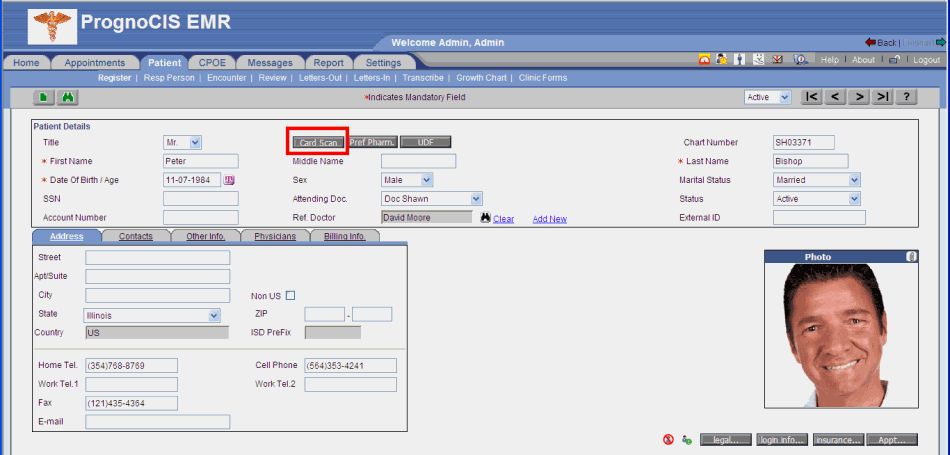
Task: Open the Messages tab
Action: click(270, 62)
